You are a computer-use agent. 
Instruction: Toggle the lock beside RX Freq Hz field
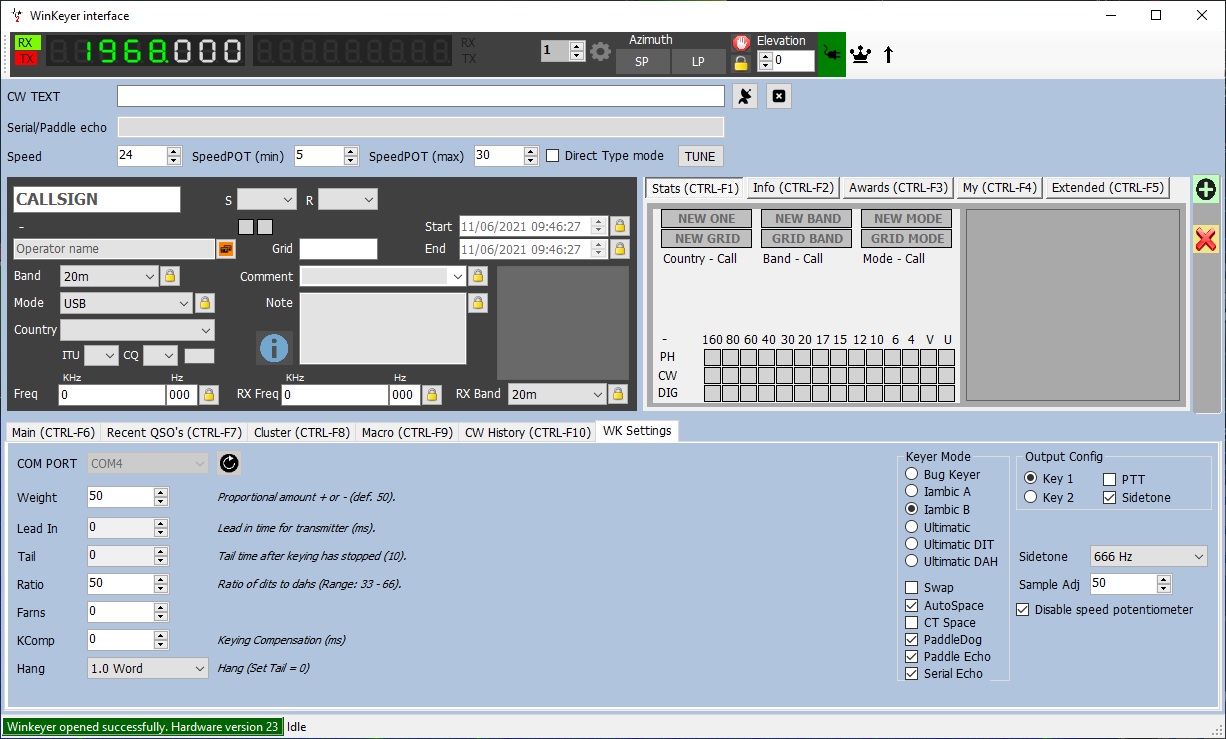(x=432, y=395)
